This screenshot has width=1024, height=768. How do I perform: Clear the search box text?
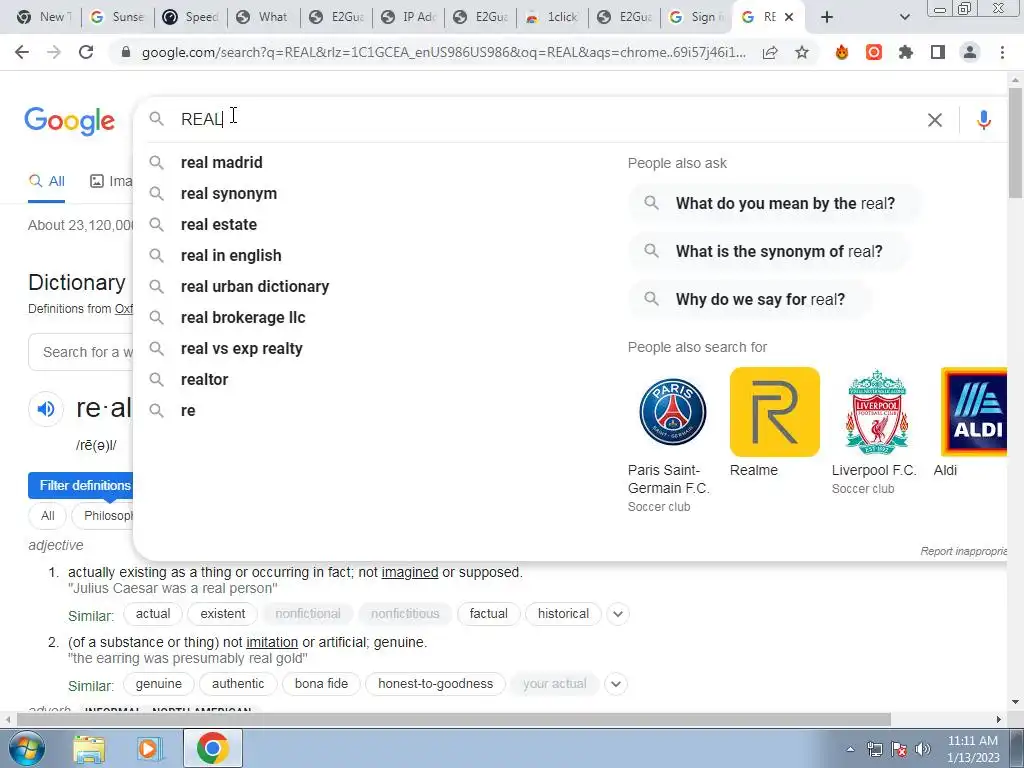point(935,120)
